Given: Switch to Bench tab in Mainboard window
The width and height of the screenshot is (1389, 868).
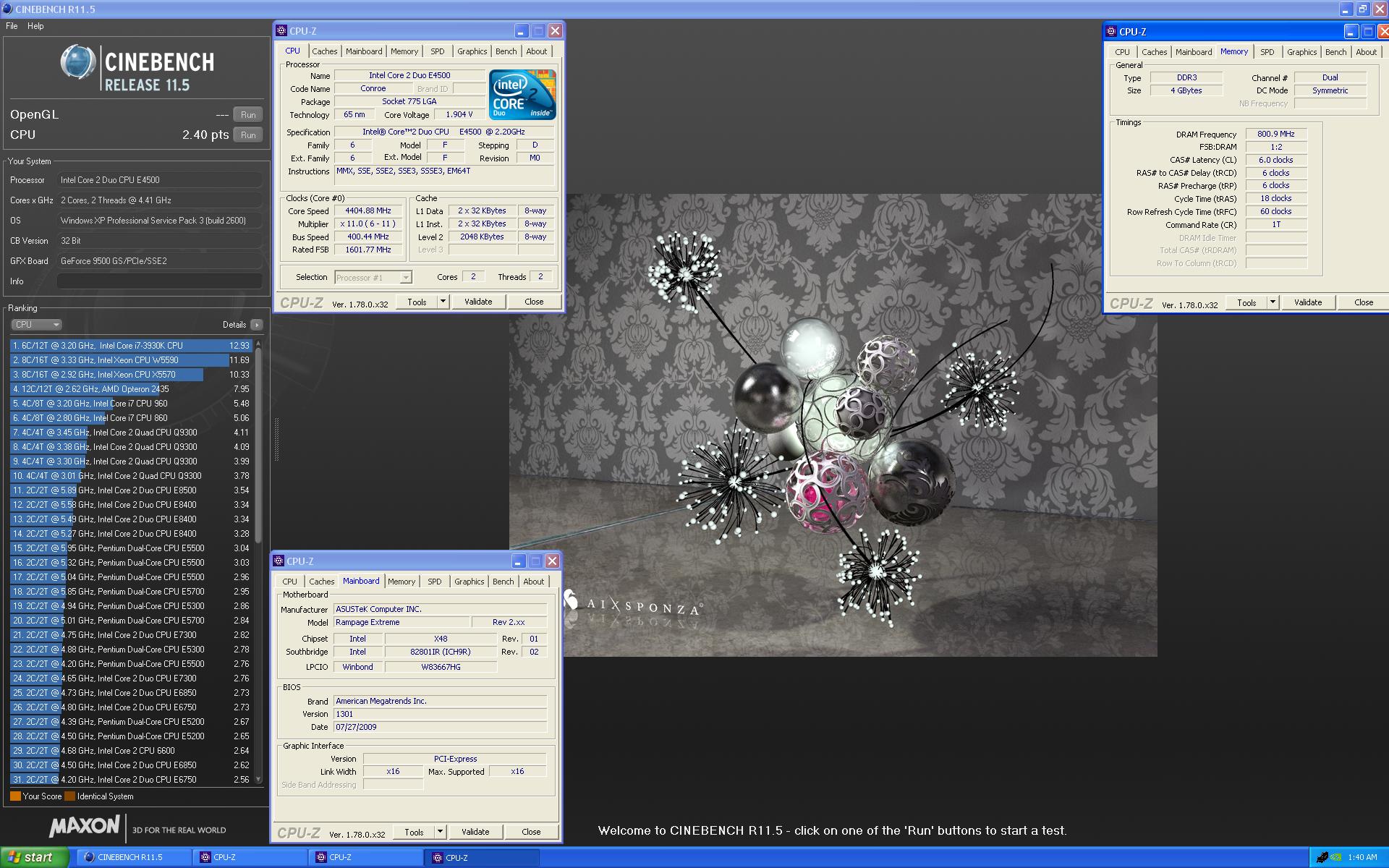Looking at the screenshot, I should (x=503, y=582).
